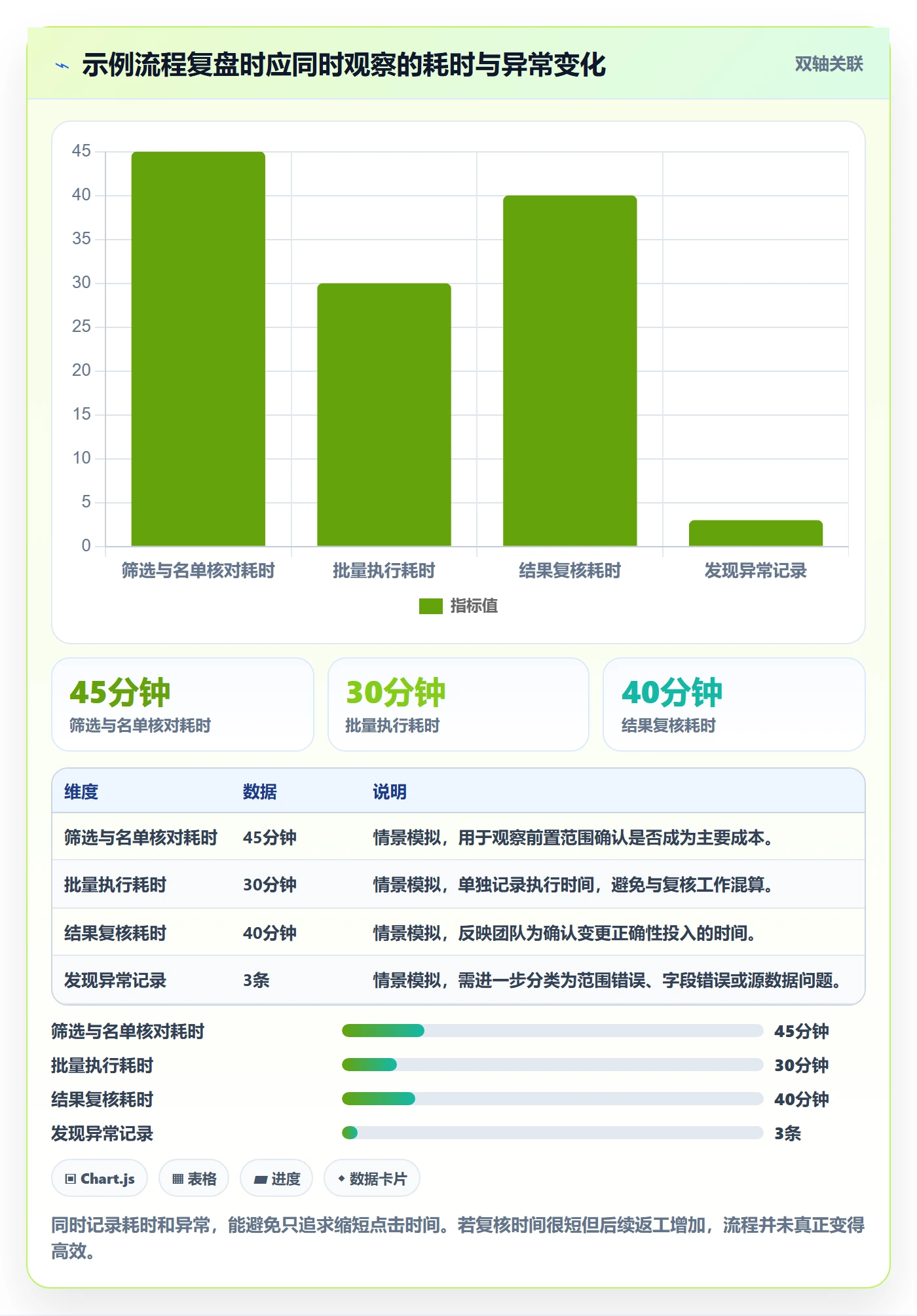Screen dimensions: 917x1316
Task: Click the 批量执行耗时 chart bar
Action: pos(384,414)
